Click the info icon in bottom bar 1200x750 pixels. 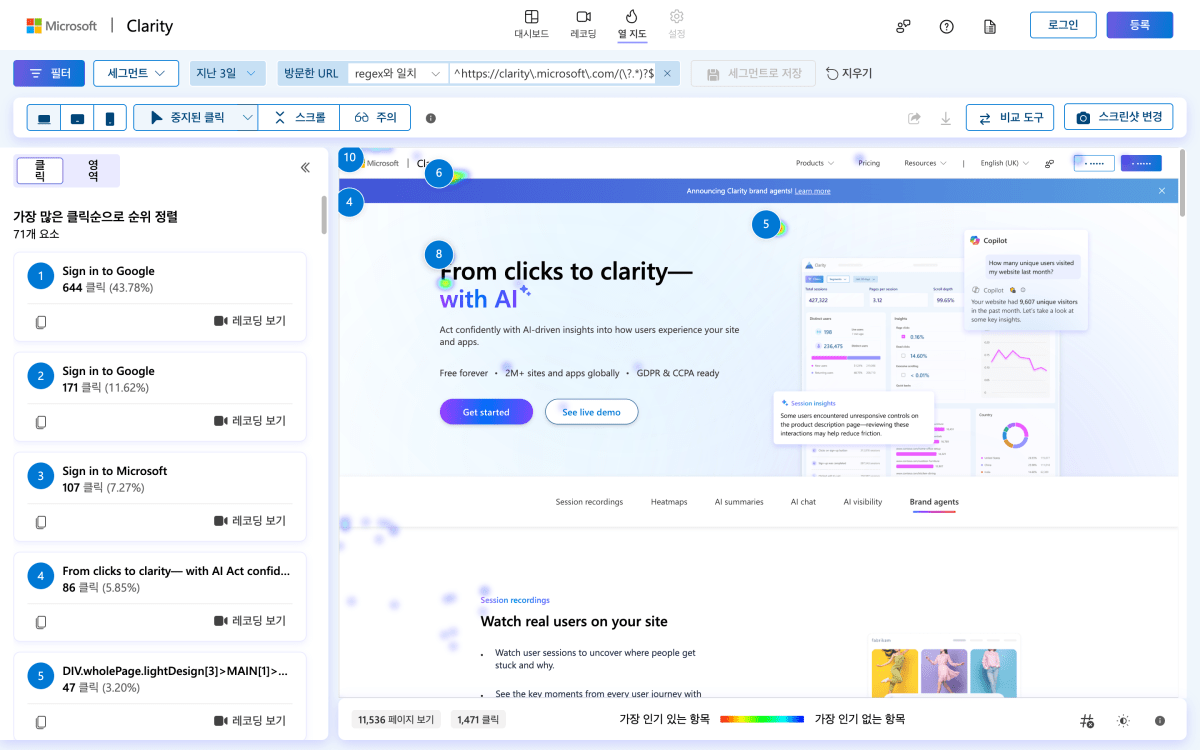point(1160,720)
